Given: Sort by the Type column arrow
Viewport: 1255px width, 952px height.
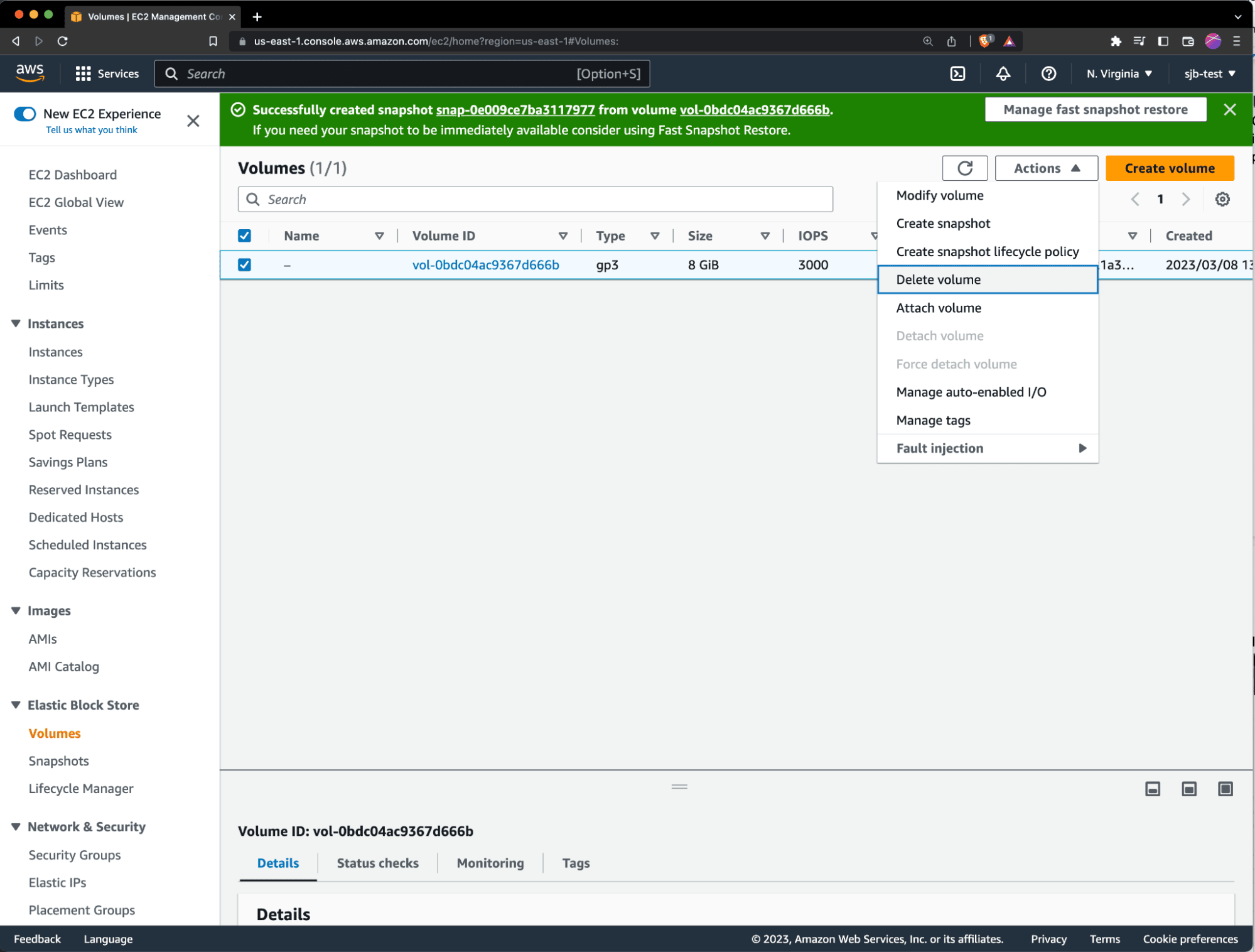Looking at the screenshot, I should click(655, 236).
